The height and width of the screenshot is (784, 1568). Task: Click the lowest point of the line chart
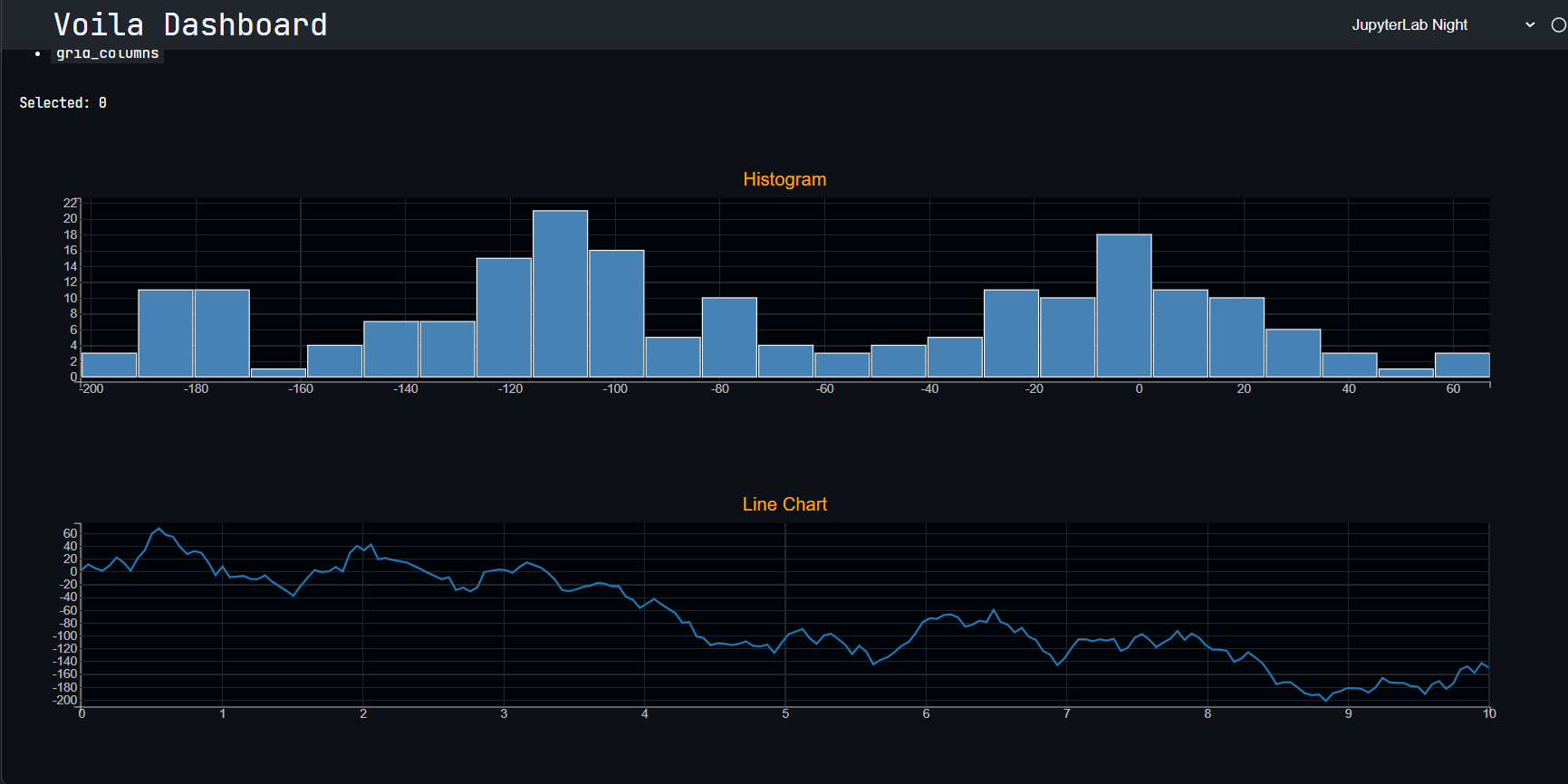click(x=1326, y=700)
